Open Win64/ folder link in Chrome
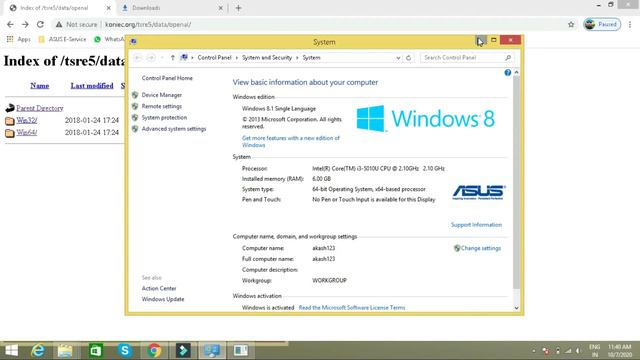The width and height of the screenshot is (640, 360). click(x=27, y=133)
